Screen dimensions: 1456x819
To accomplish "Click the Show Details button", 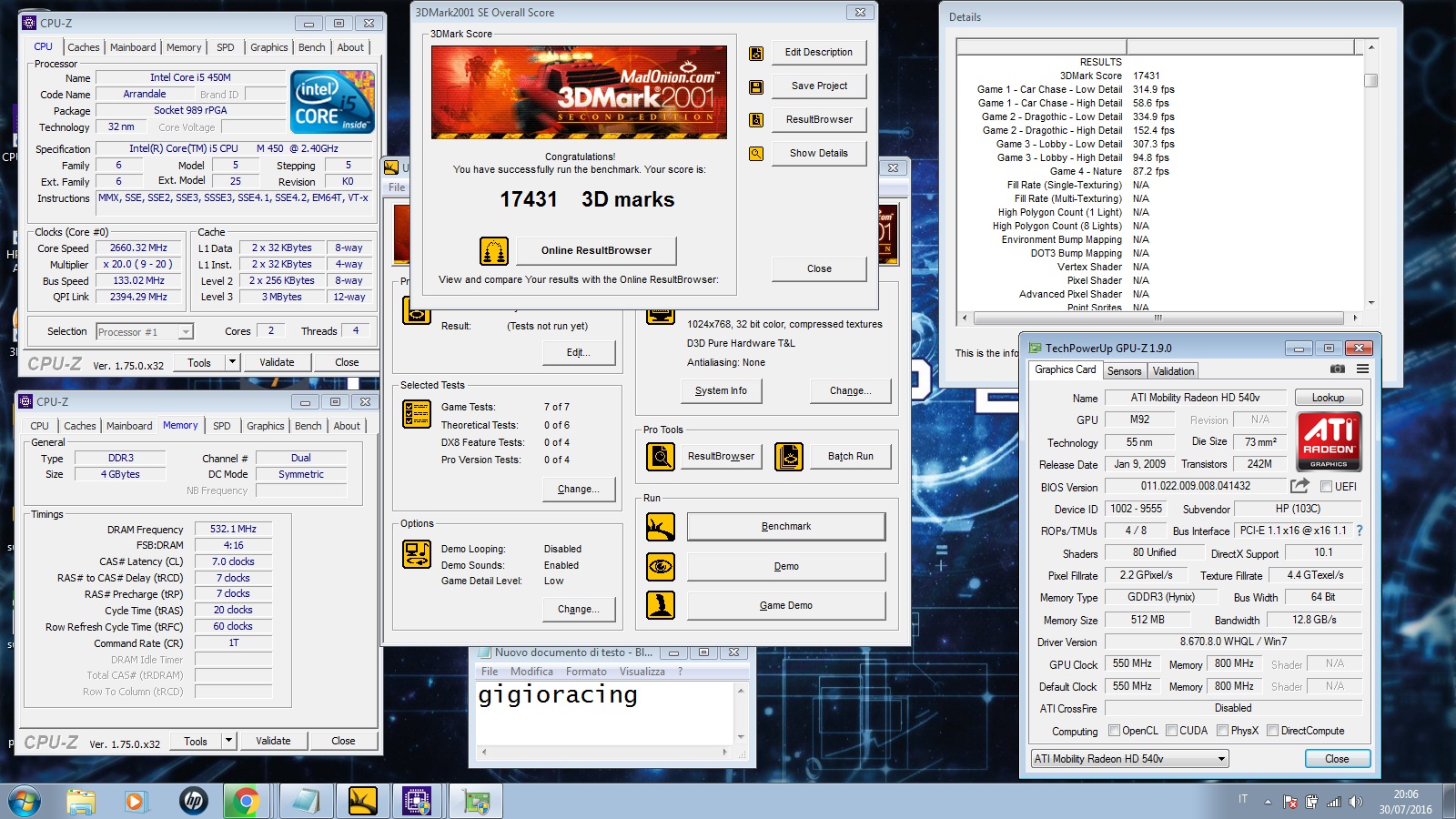I will [818, 153].
